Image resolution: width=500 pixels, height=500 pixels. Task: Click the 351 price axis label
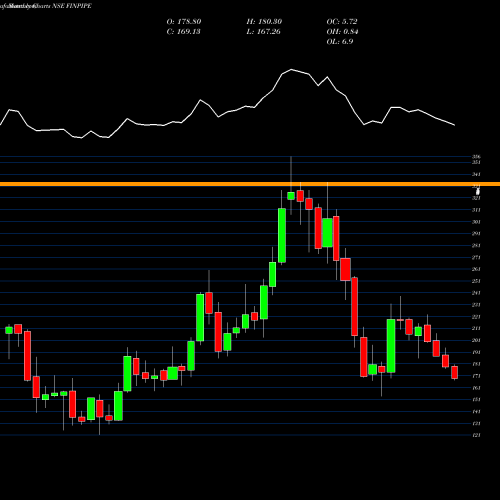[x=476, y=162]
